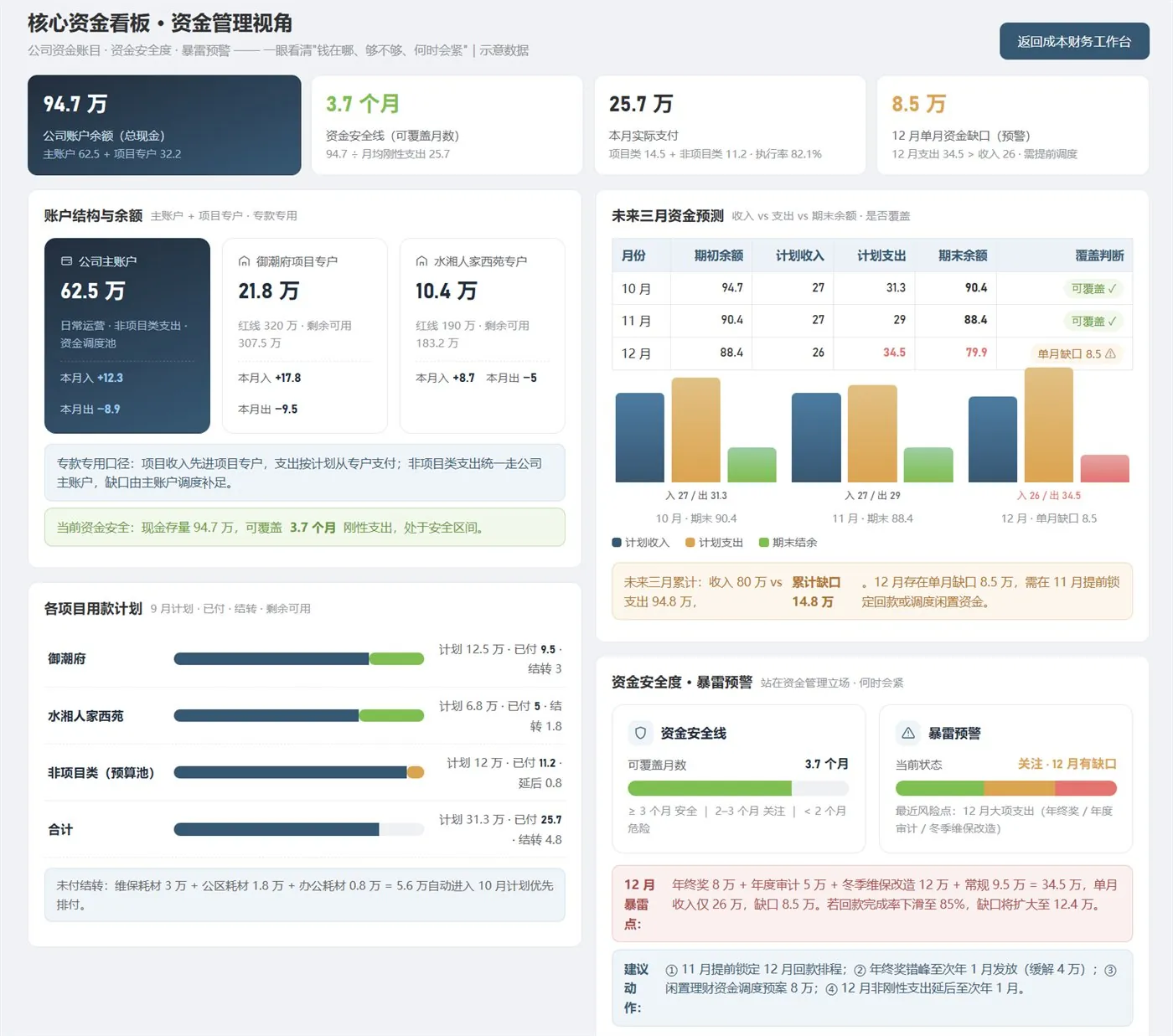Image resolution: width=1173 pixels, height=1036 pixels.
Task: Click the 10 月 计划收入 chart bar
Action: [x=640, y=437]
